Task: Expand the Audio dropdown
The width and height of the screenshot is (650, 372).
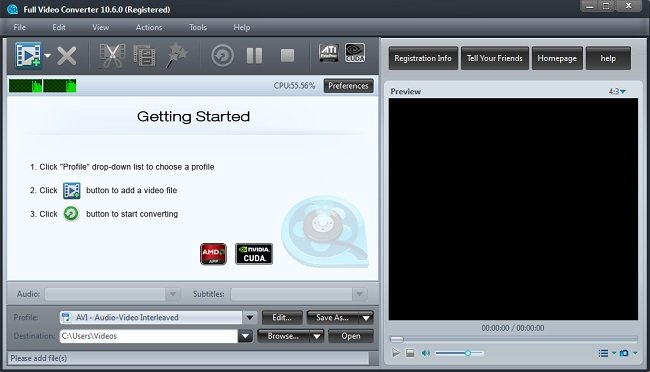Action: (x=173, y=294)
